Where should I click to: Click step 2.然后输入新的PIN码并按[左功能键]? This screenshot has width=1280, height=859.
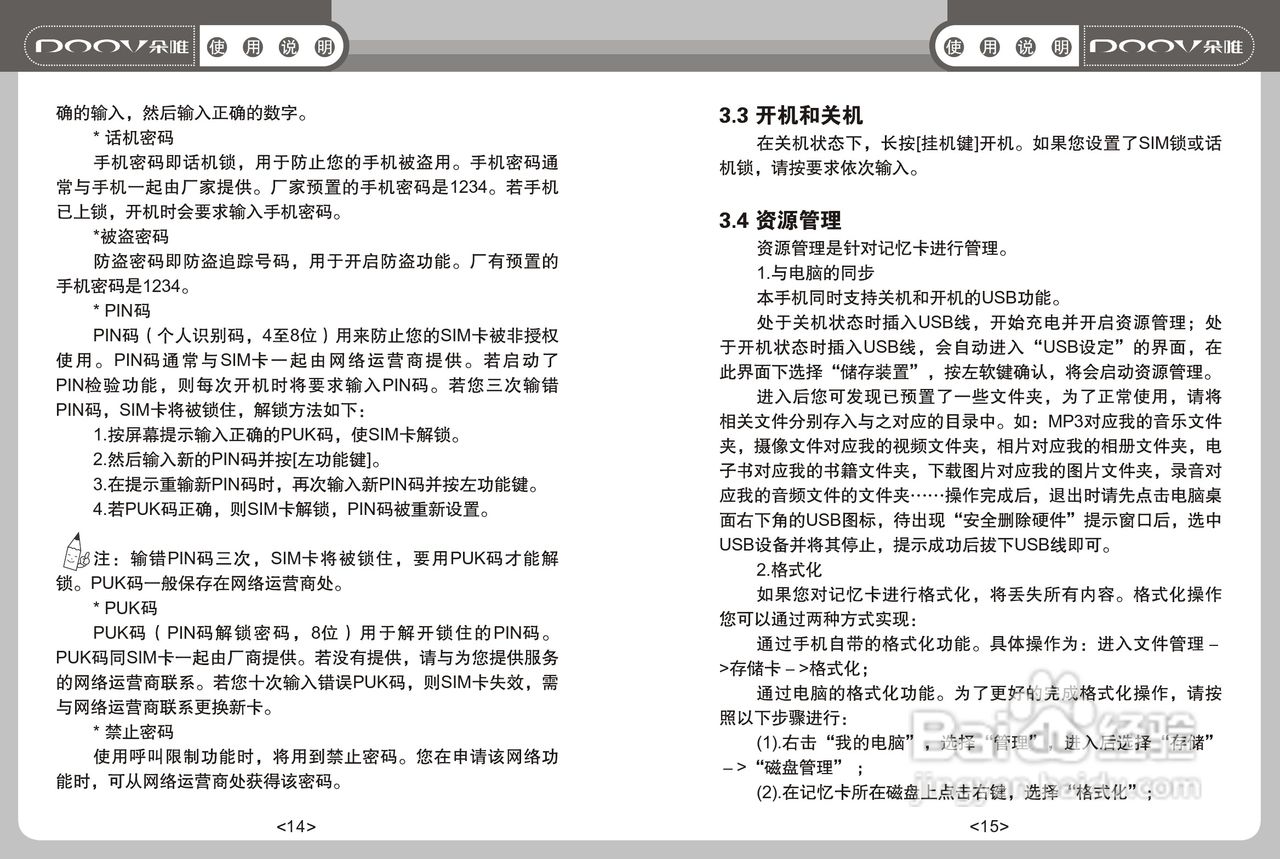tap(239, 460)
